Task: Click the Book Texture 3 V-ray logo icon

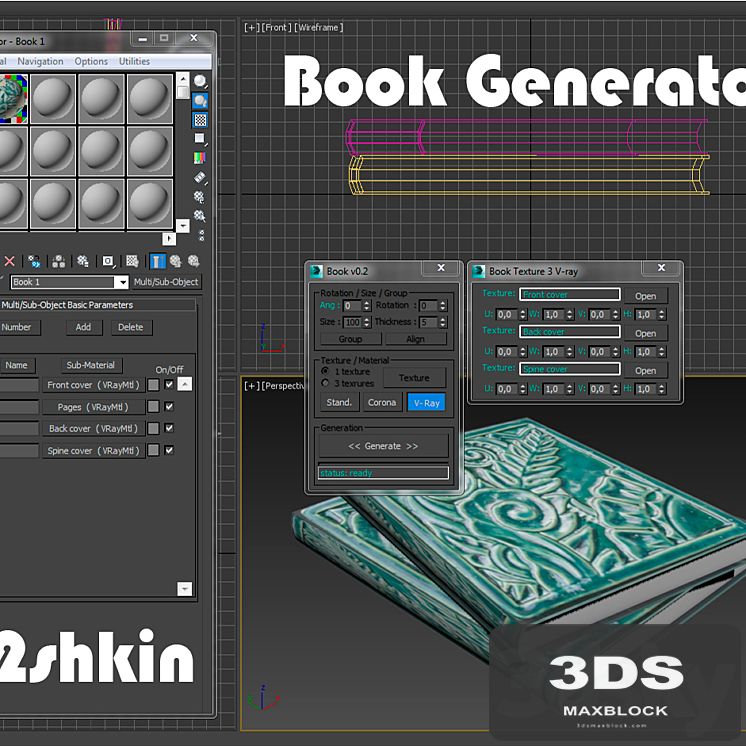Action: click(479, 271)
